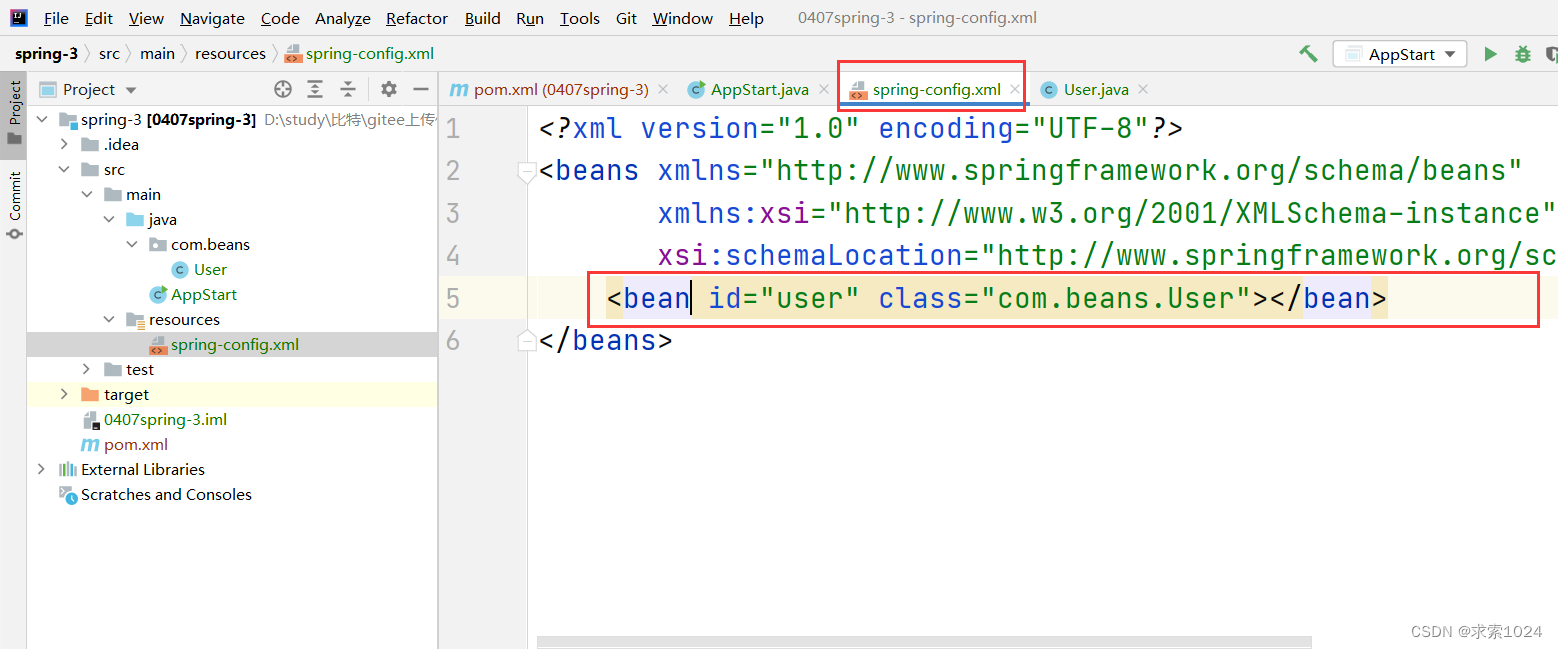Start debugging with the bug icon
The width and height of the screenshot is (1558, 649).
click(1523, 54)
